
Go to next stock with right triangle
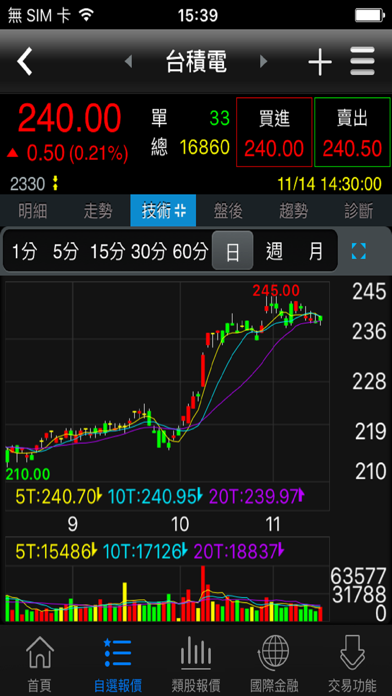[x=264, y=61]
